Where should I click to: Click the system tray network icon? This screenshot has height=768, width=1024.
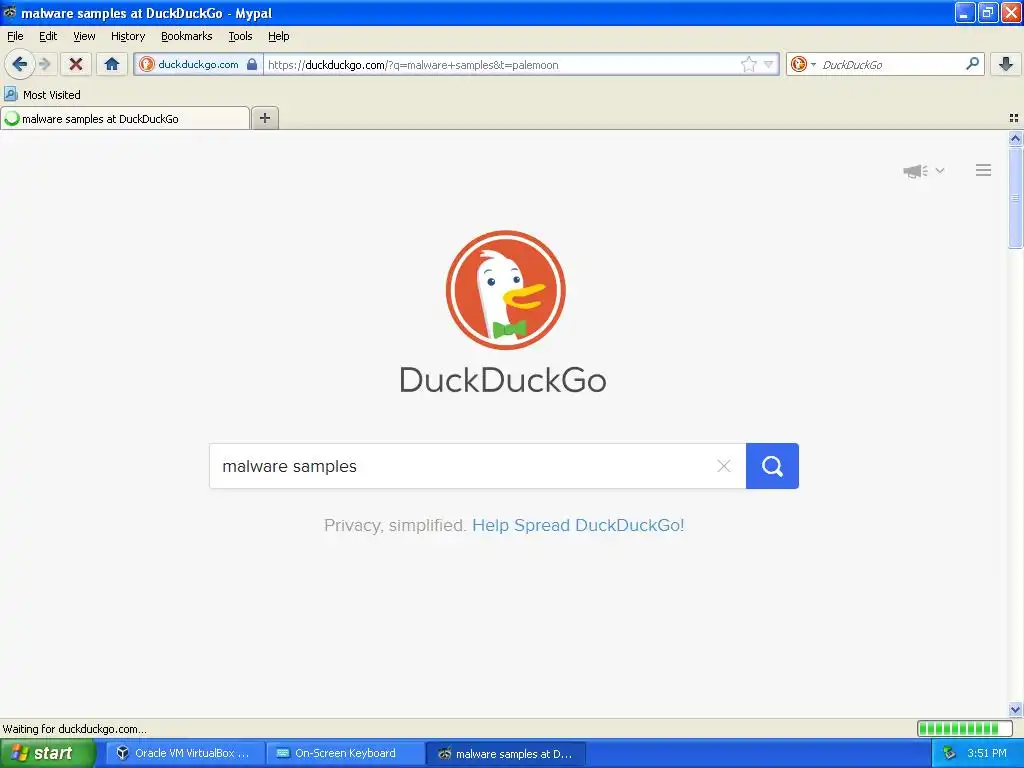(950, 754)
